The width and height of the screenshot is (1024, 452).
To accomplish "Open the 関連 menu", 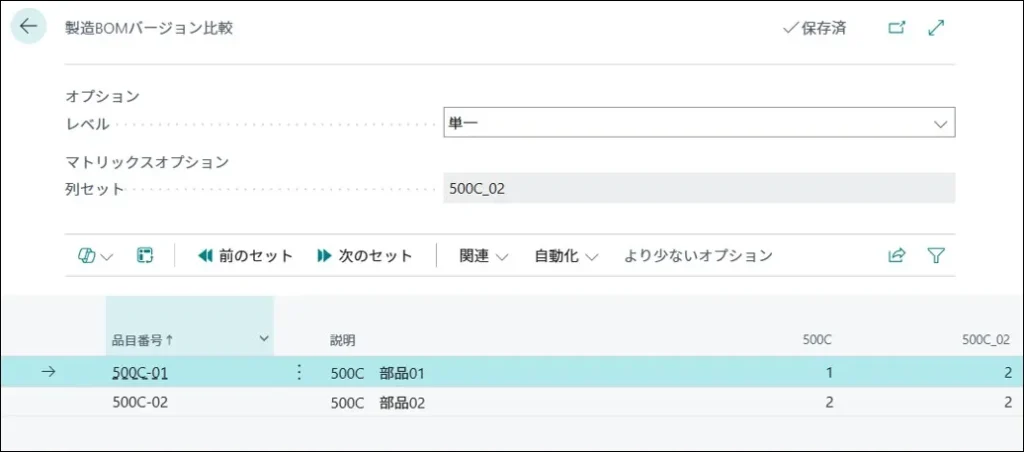I will (x=484, y=256).
